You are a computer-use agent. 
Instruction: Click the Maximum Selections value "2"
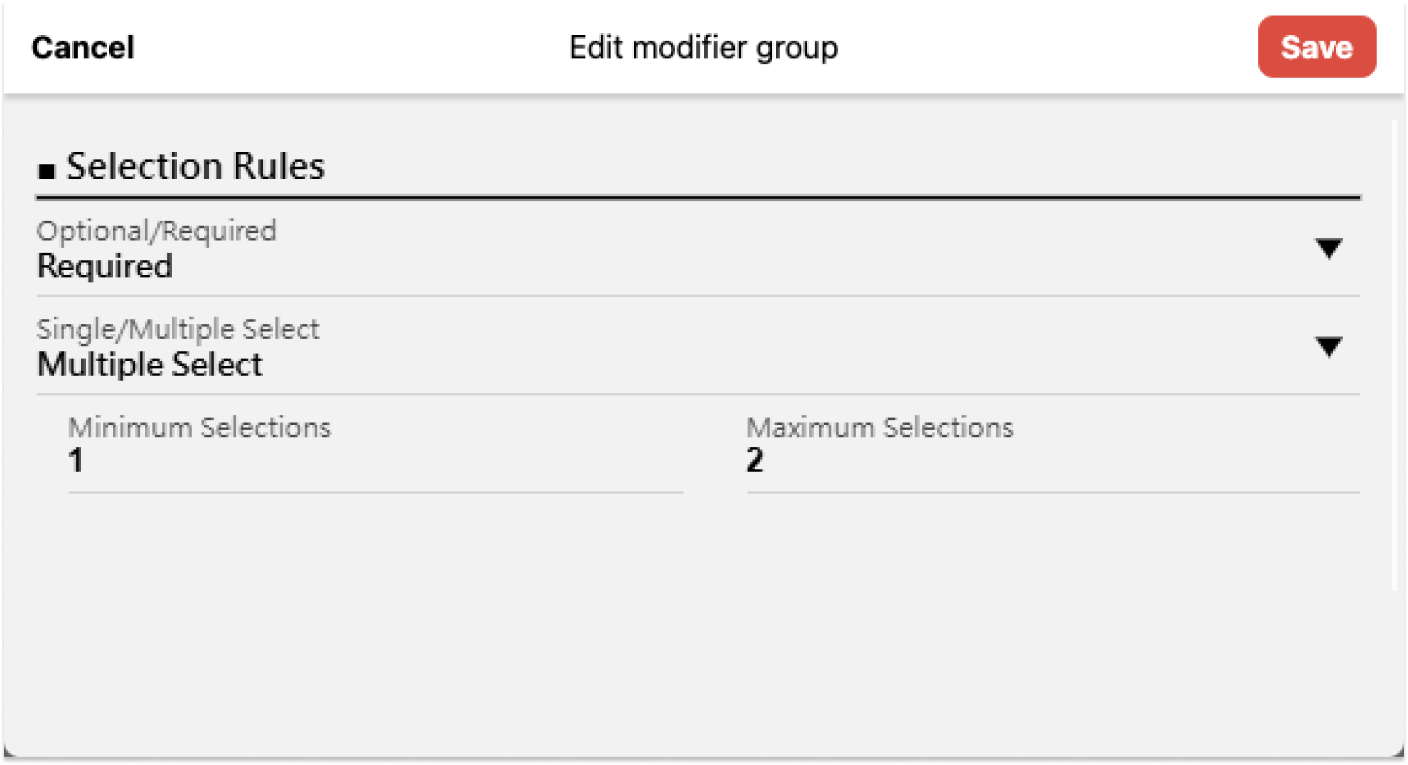click(x=755, y=462)
